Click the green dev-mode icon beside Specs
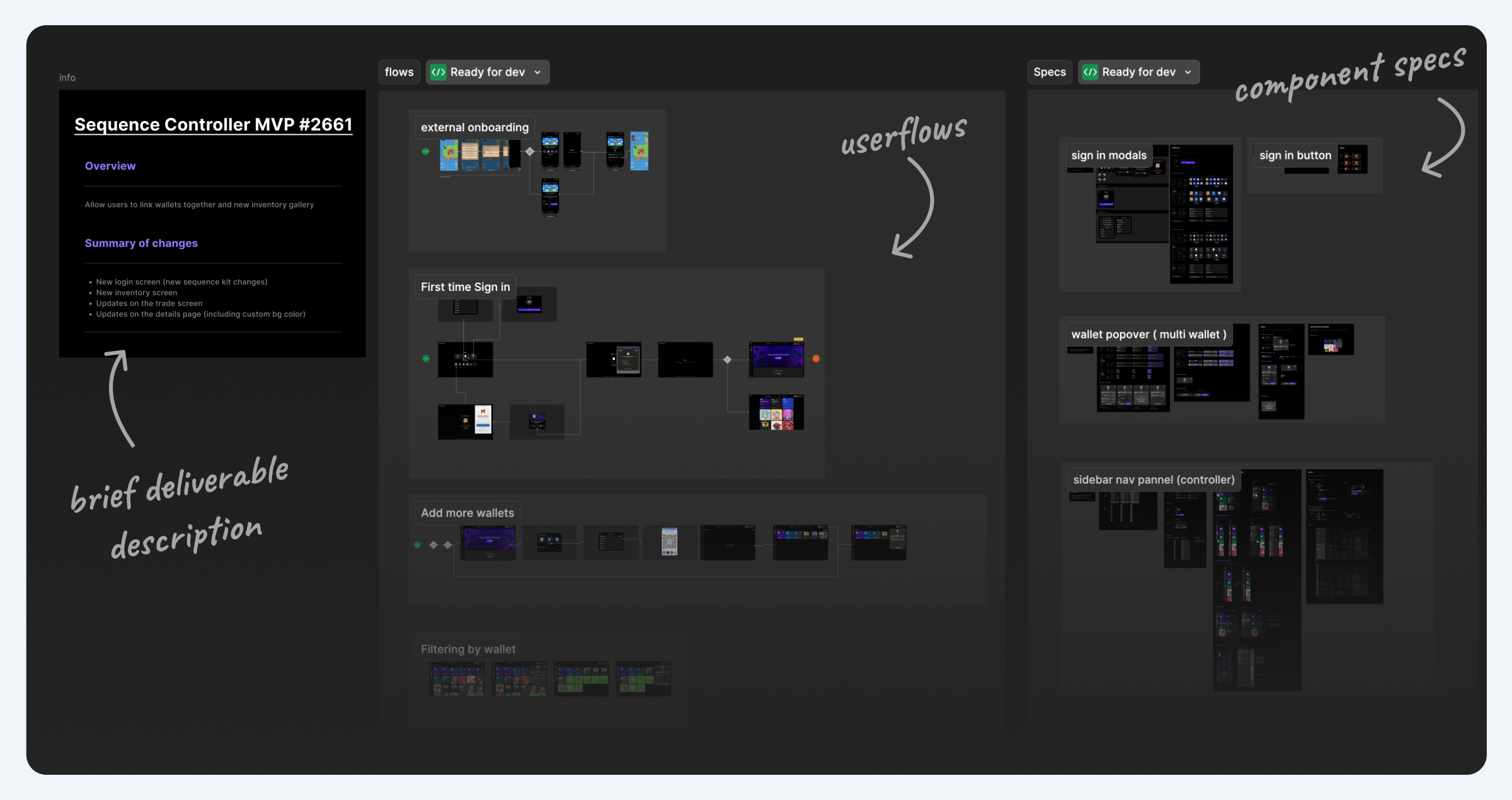 pos(1090,72)
